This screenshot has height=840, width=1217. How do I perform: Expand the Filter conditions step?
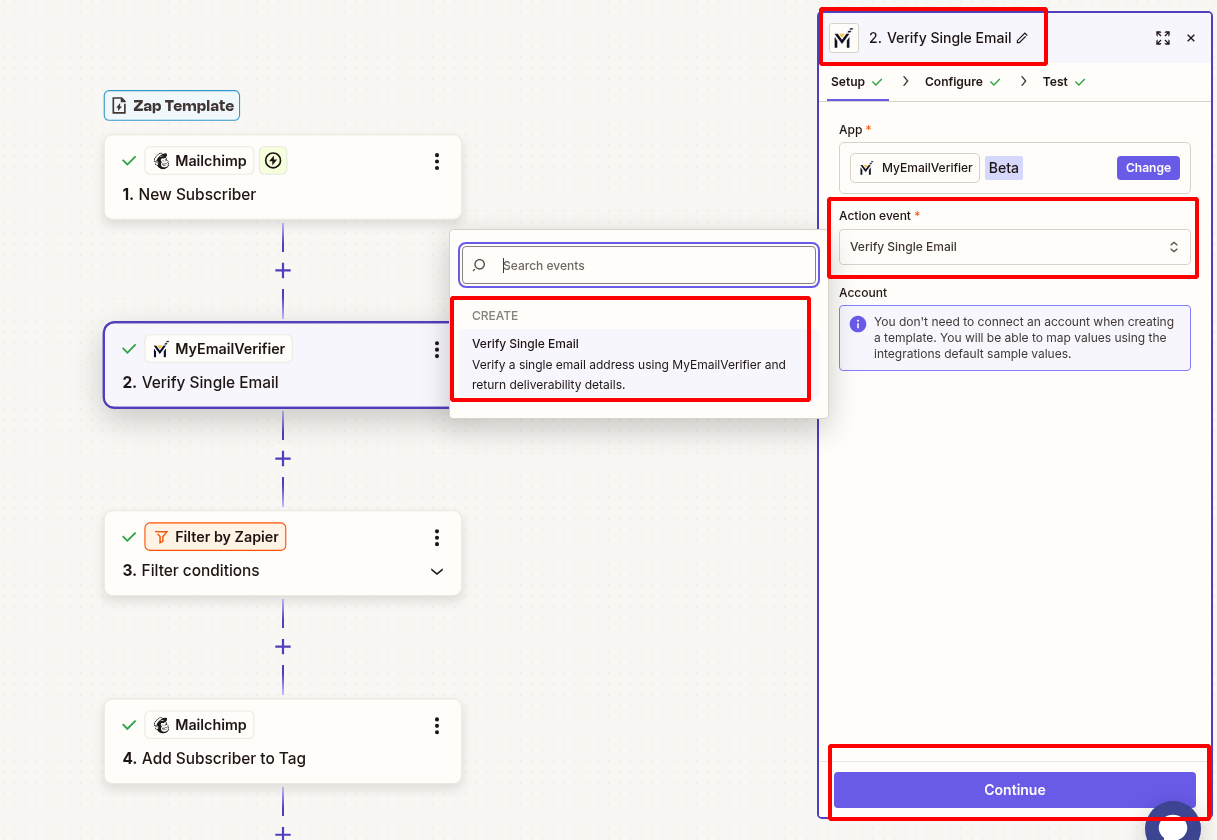tap(436, 571)
